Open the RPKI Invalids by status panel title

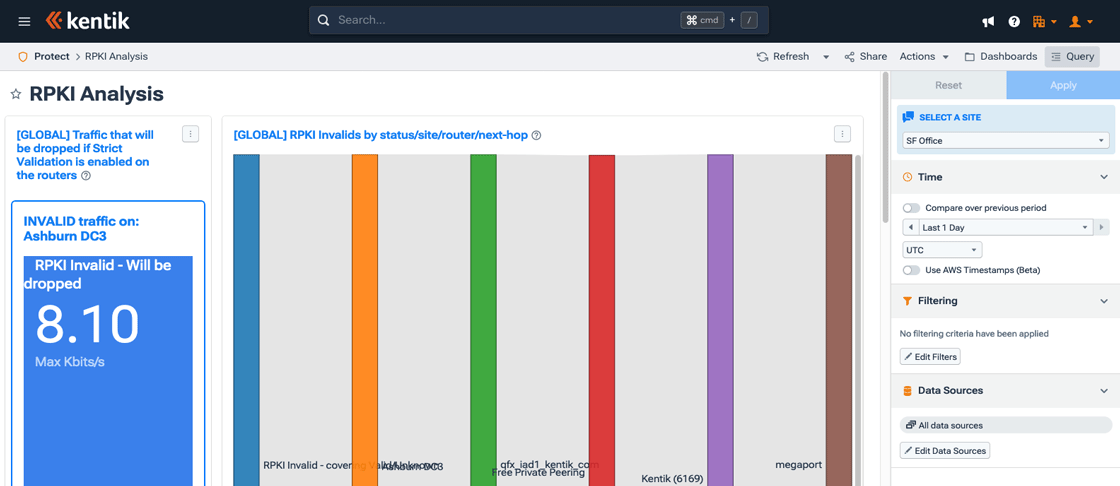point(381,135)
